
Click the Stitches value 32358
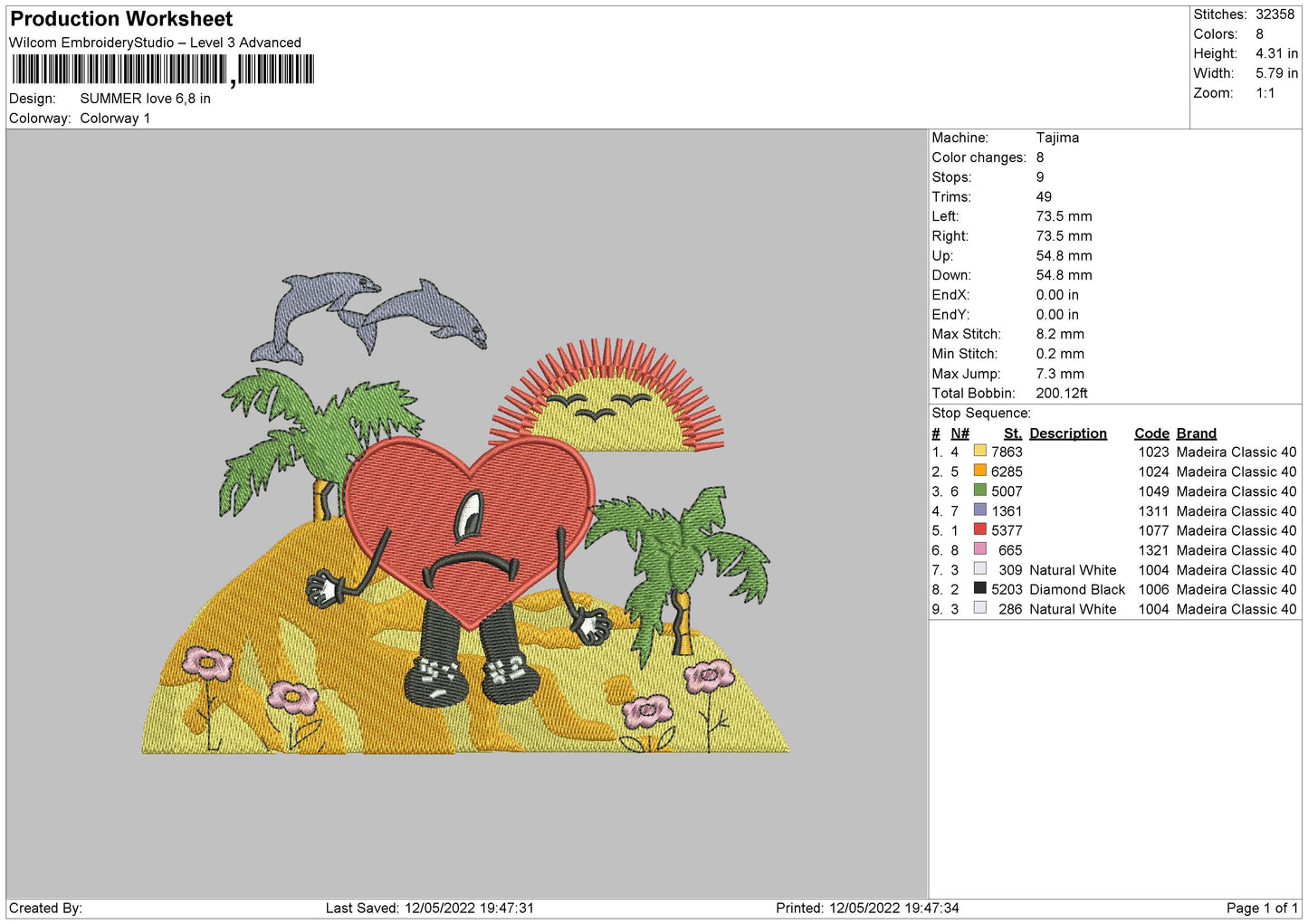click(x=1275, y=14)
